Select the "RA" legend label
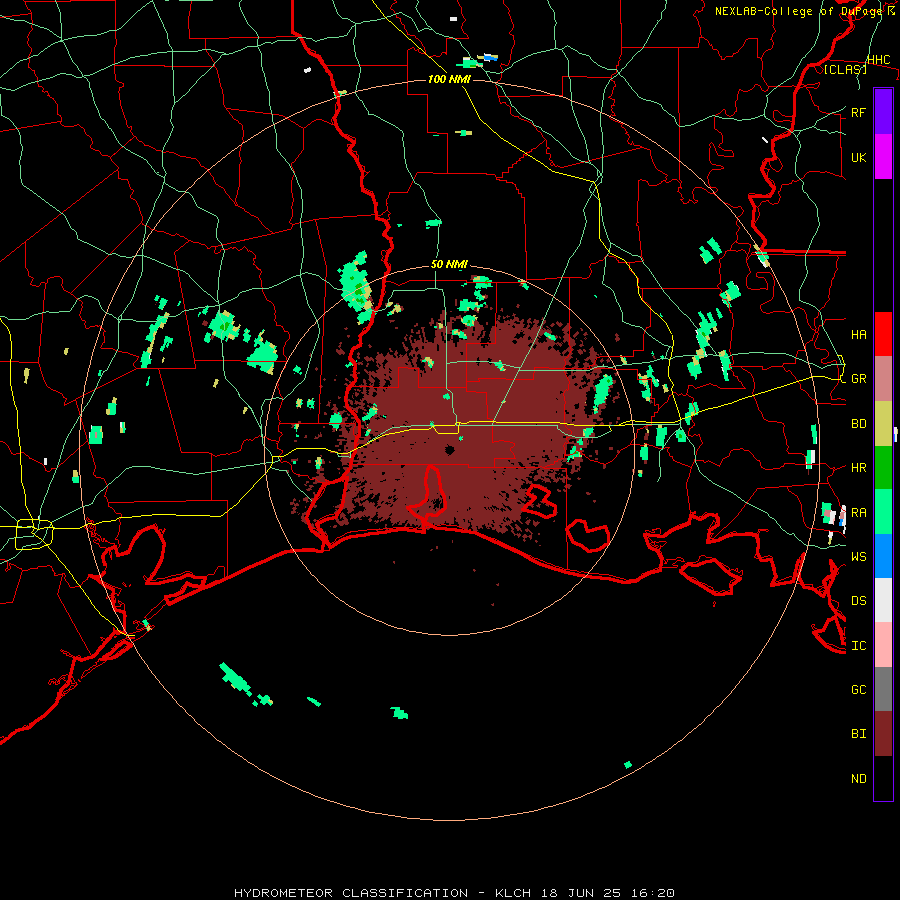Image resolution: width=900 pixels, height=900 pixels. pos(859,513)
